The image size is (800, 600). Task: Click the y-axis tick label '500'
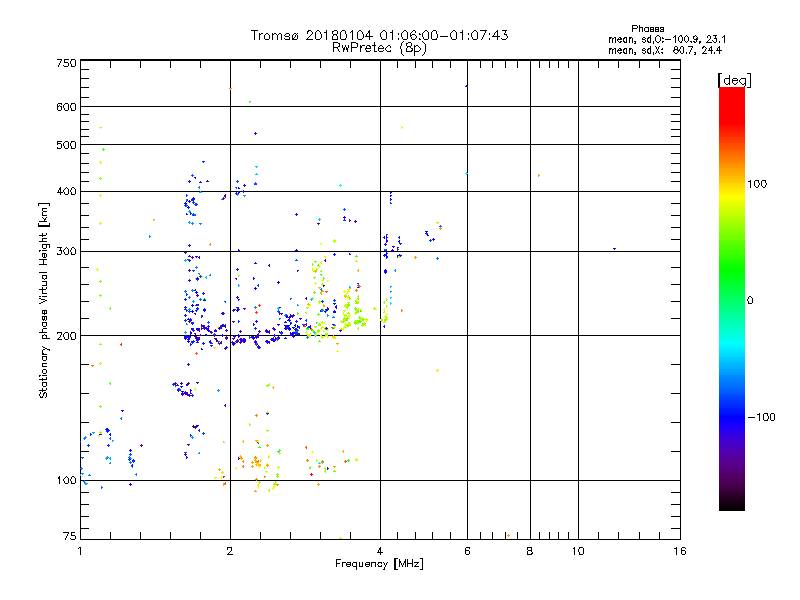tap(66, 145)
